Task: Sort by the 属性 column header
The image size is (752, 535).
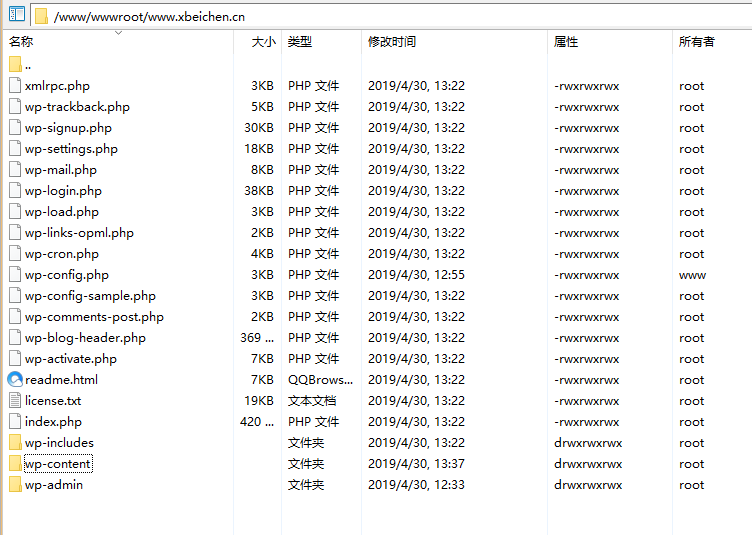Action: tap(566, 42)
